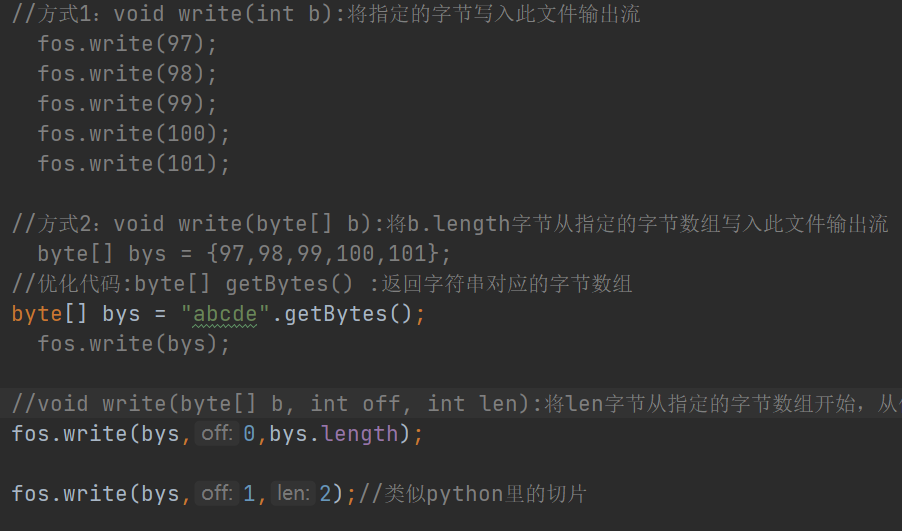Viewport: 902px width, 531px height.
Task: Click the first off: parameter hint
Action: click(x=216, y=433)
